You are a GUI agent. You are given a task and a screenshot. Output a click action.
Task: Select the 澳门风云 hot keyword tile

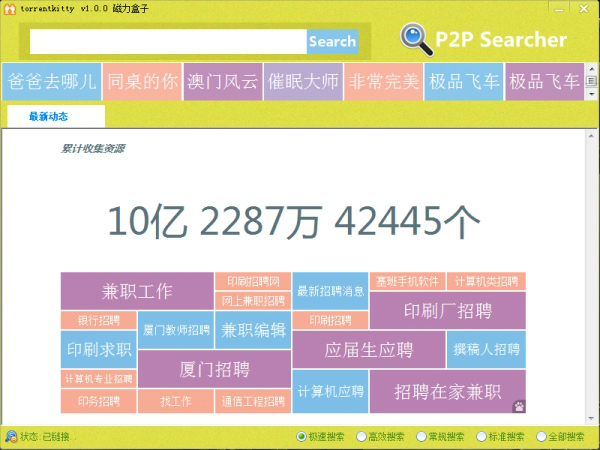coord(222,82)
